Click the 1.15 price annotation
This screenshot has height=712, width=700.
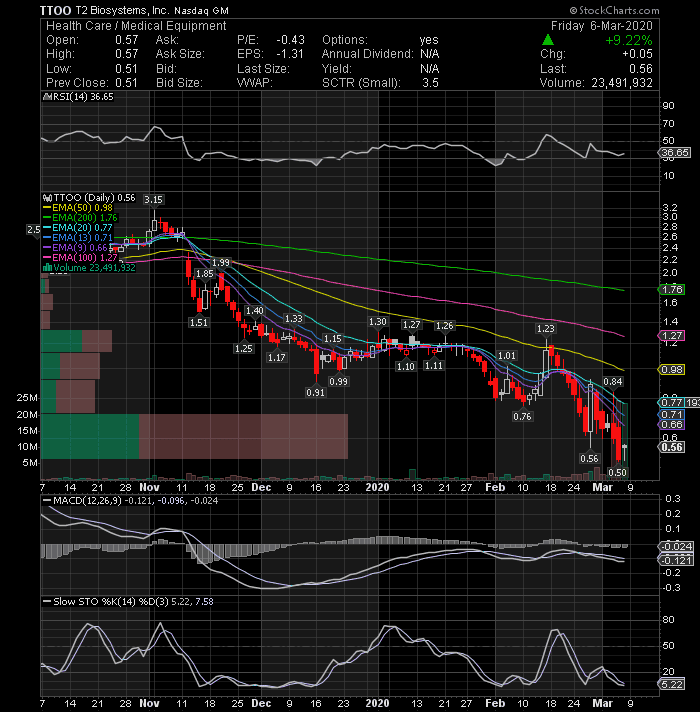pos(332,339)
